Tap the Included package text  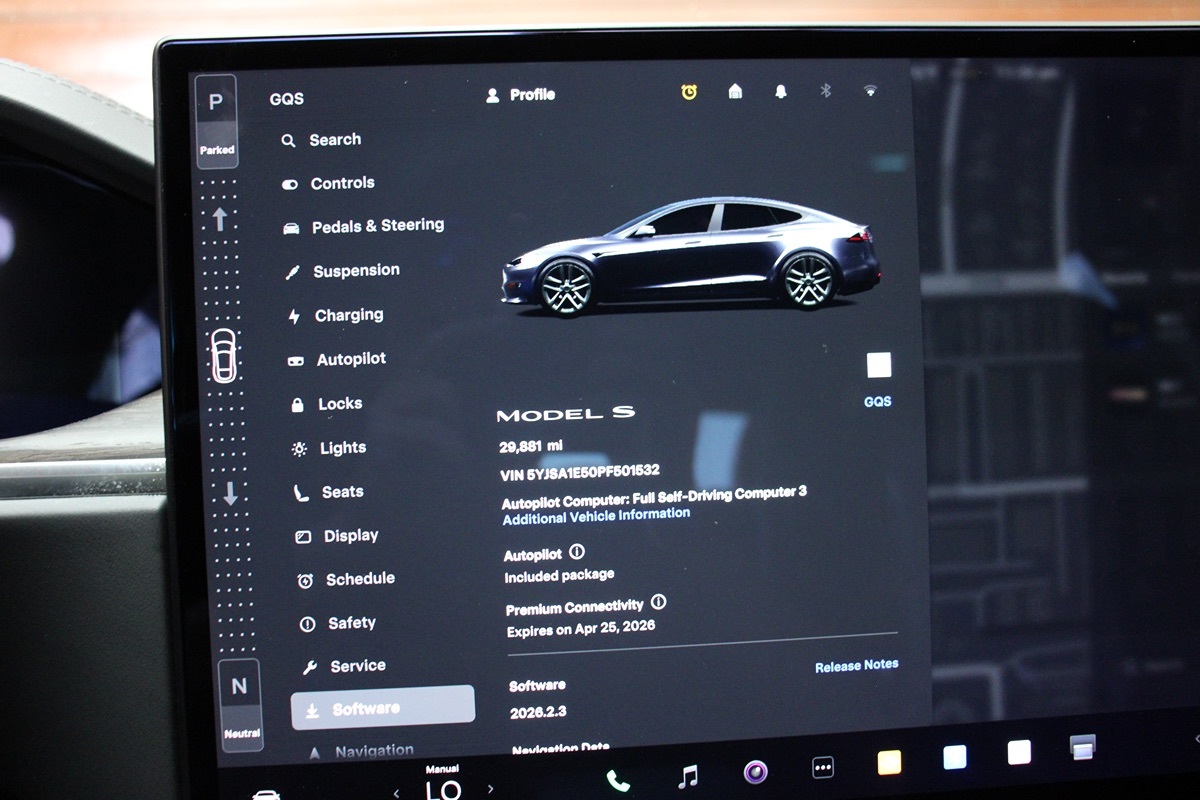(559, 576)
